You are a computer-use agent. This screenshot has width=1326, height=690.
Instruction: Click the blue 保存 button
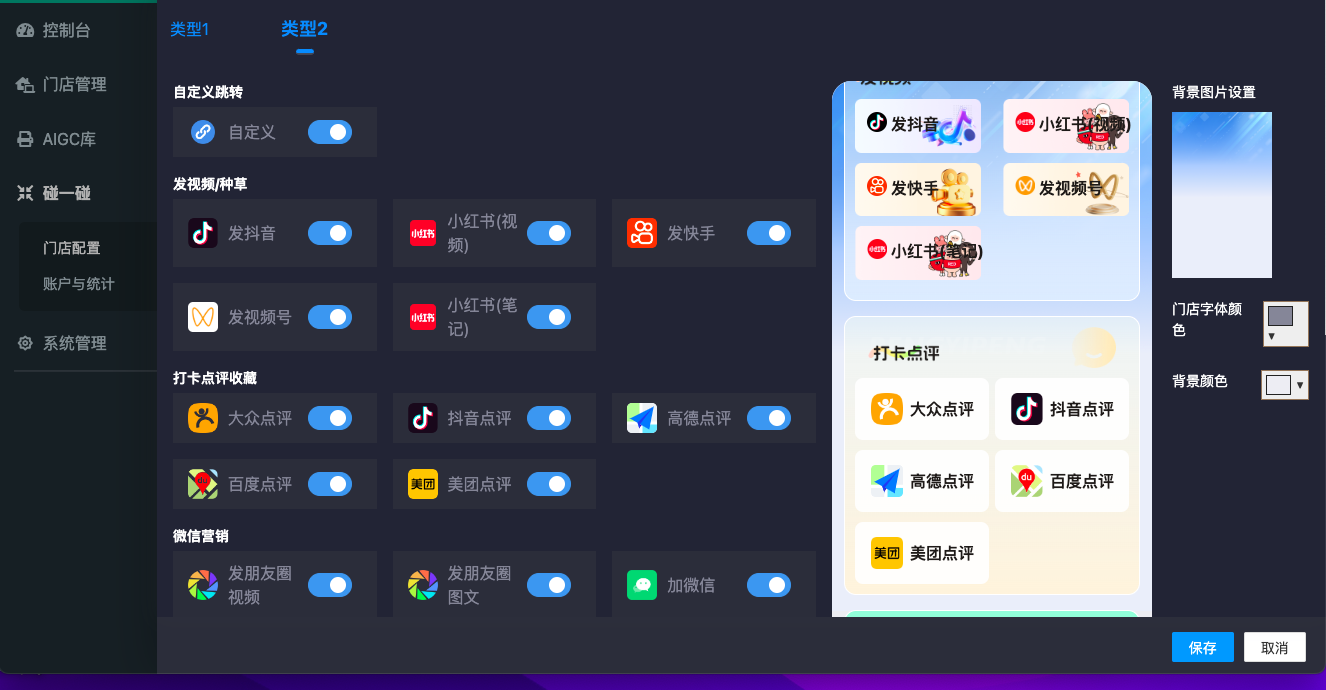point(1203,647)
